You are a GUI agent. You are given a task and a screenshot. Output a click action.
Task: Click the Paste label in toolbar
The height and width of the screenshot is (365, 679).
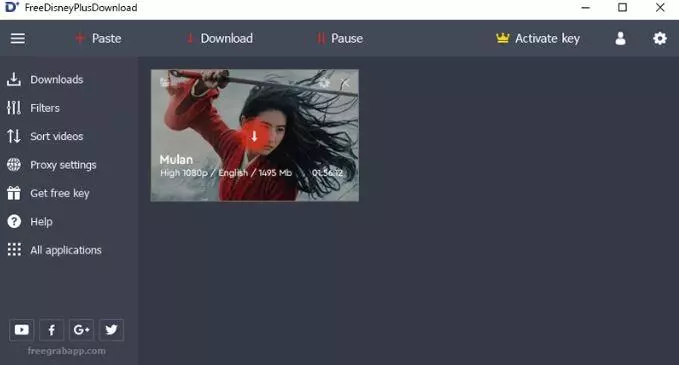click(107, 39)
